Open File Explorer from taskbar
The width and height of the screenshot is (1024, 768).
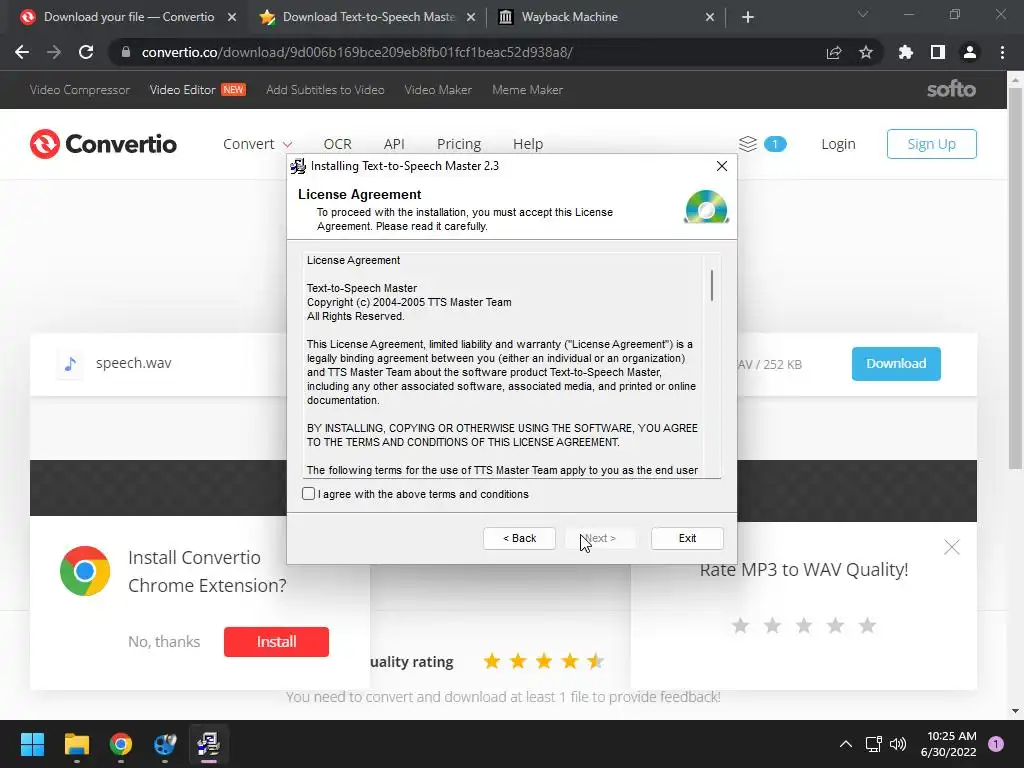tap(76, 744)
